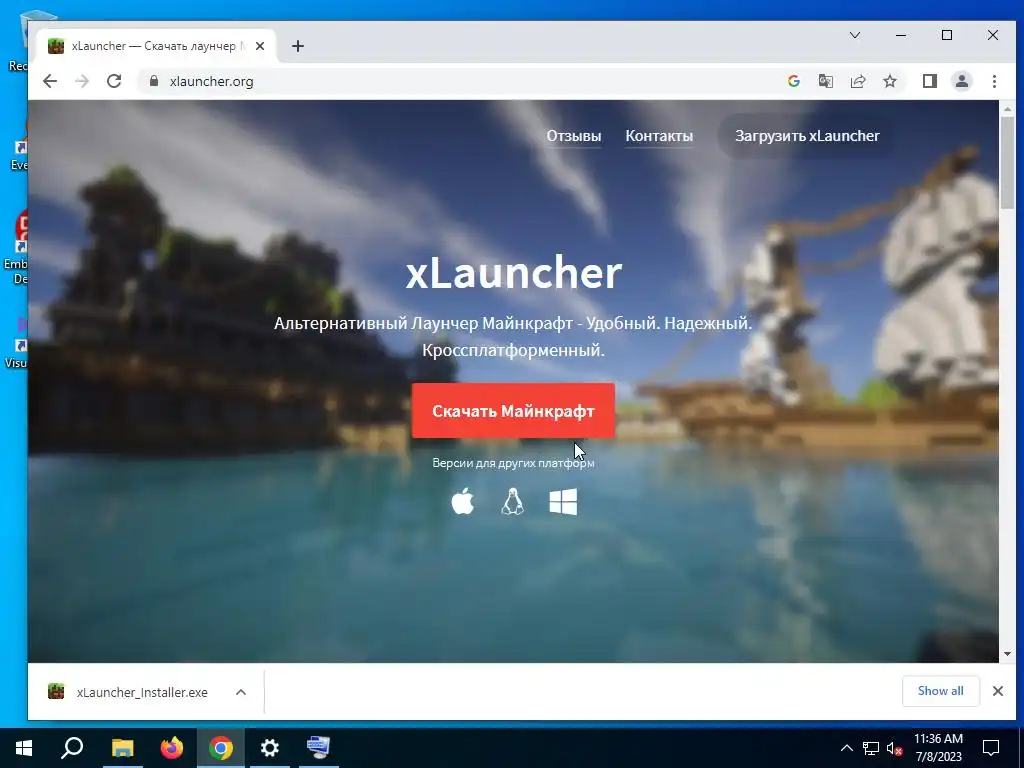Download the Windows version icon

point(563,502)
